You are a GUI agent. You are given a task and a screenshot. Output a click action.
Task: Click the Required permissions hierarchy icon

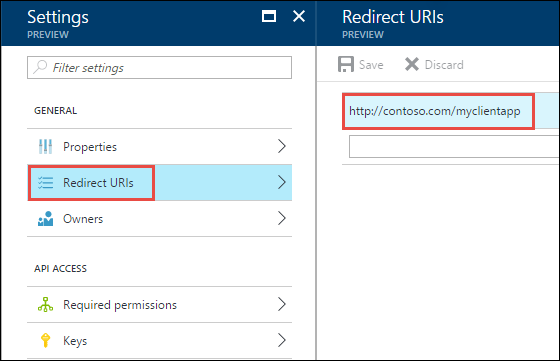45,305
